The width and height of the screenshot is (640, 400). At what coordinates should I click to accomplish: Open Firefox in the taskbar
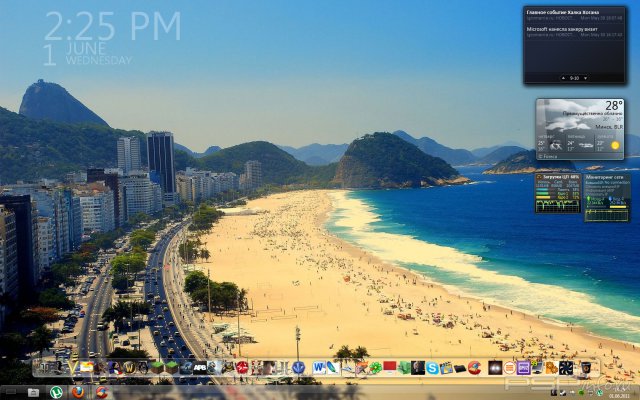(78, 392)
